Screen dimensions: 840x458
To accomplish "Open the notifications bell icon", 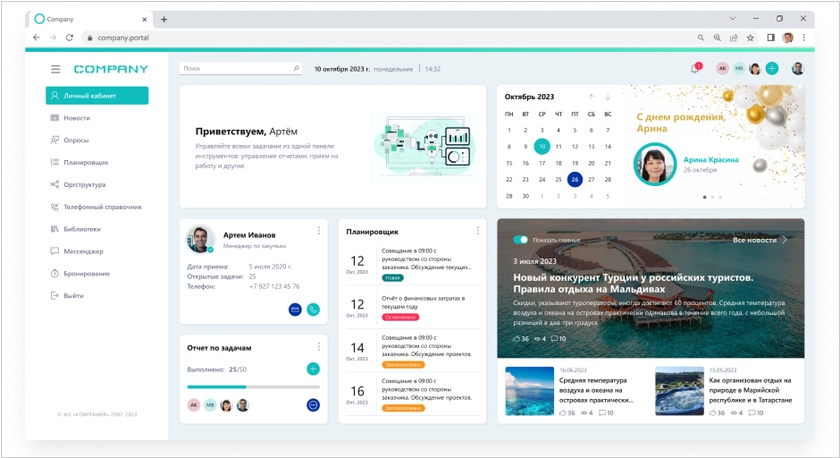I will click(x=694, y=69).
